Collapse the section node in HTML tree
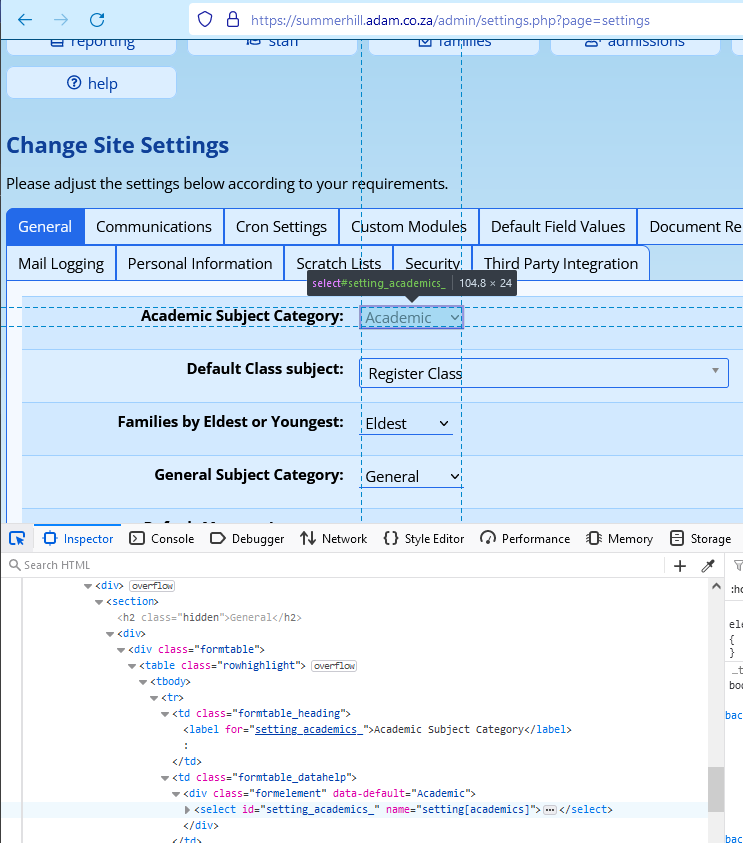Screen dimensions: 743x843 pyautogui.click(x=99, y=602)
